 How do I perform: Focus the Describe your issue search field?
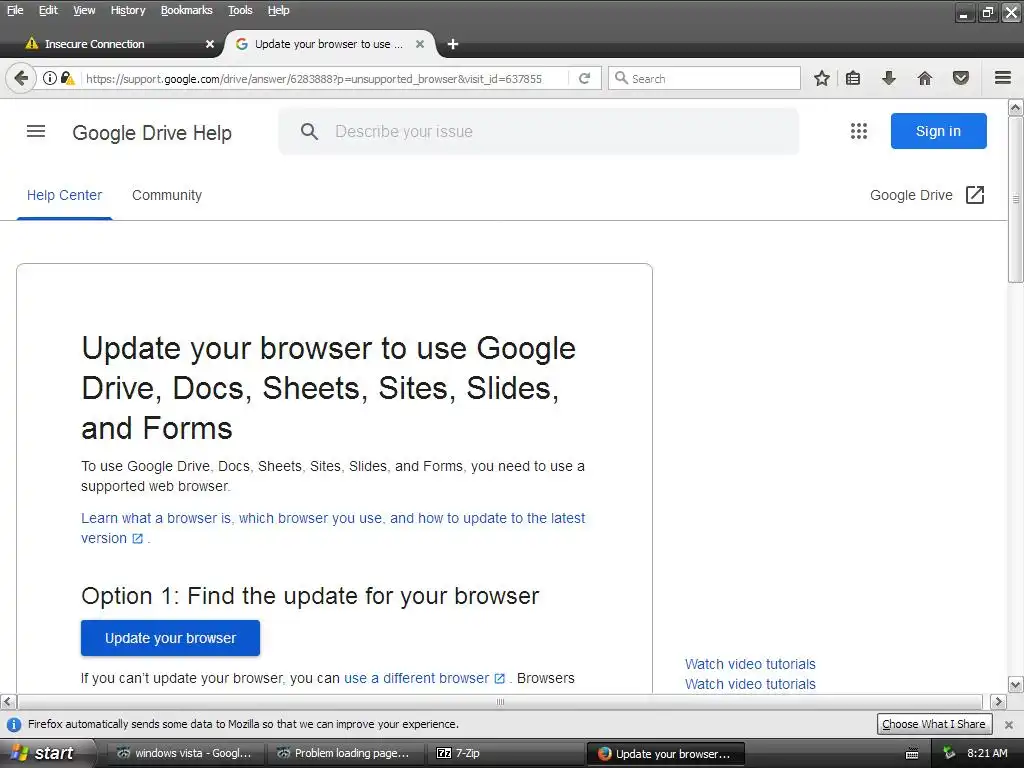point(538,131)
